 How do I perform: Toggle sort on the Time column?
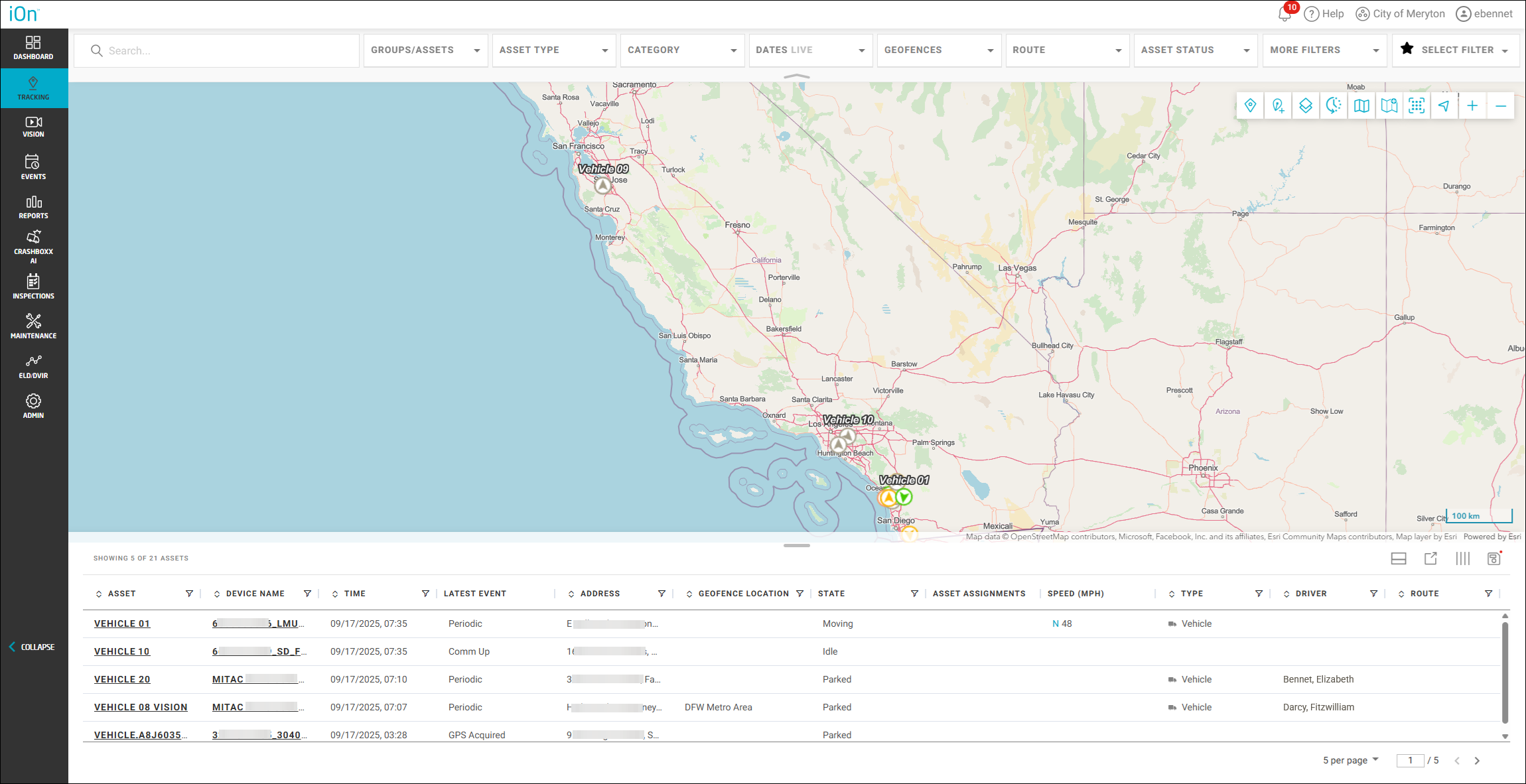(335, 594)
